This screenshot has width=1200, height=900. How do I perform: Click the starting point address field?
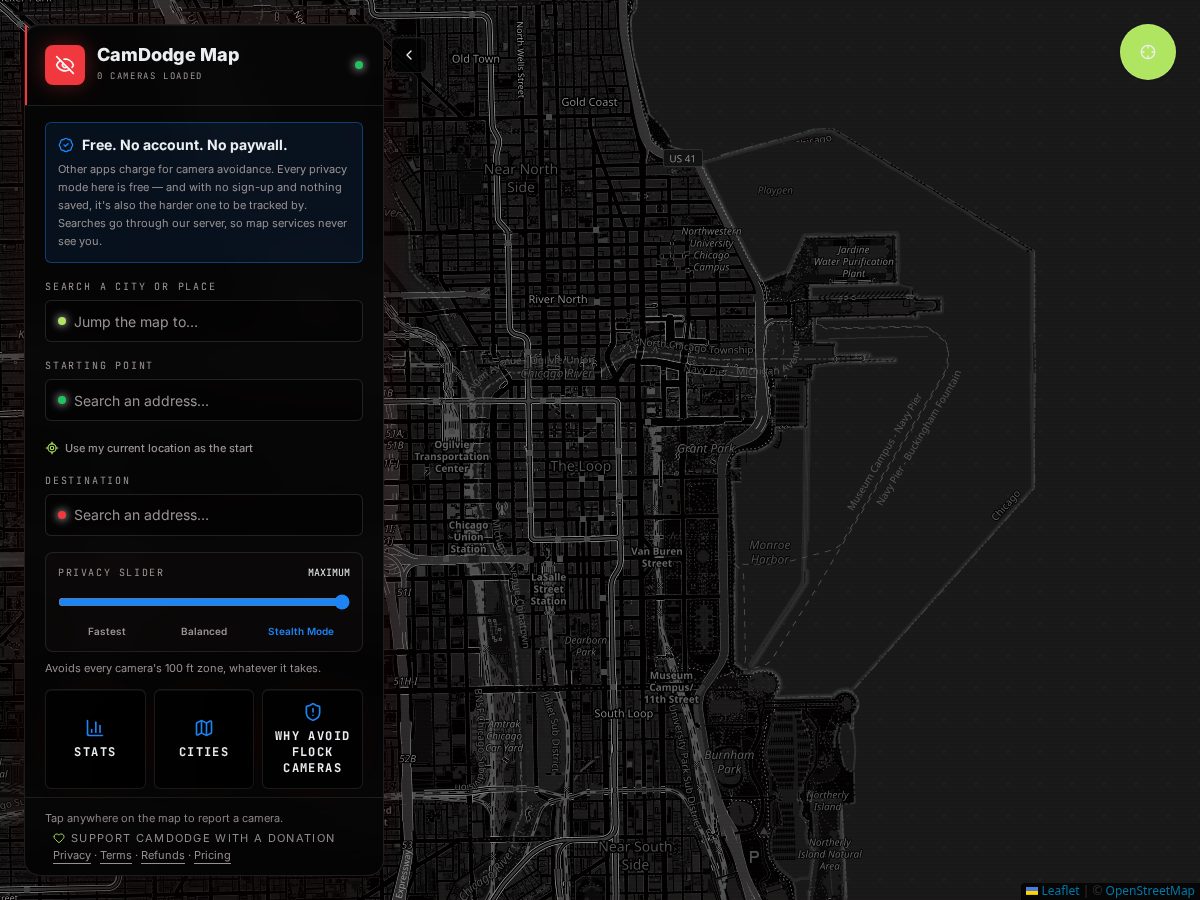[204, 400]
